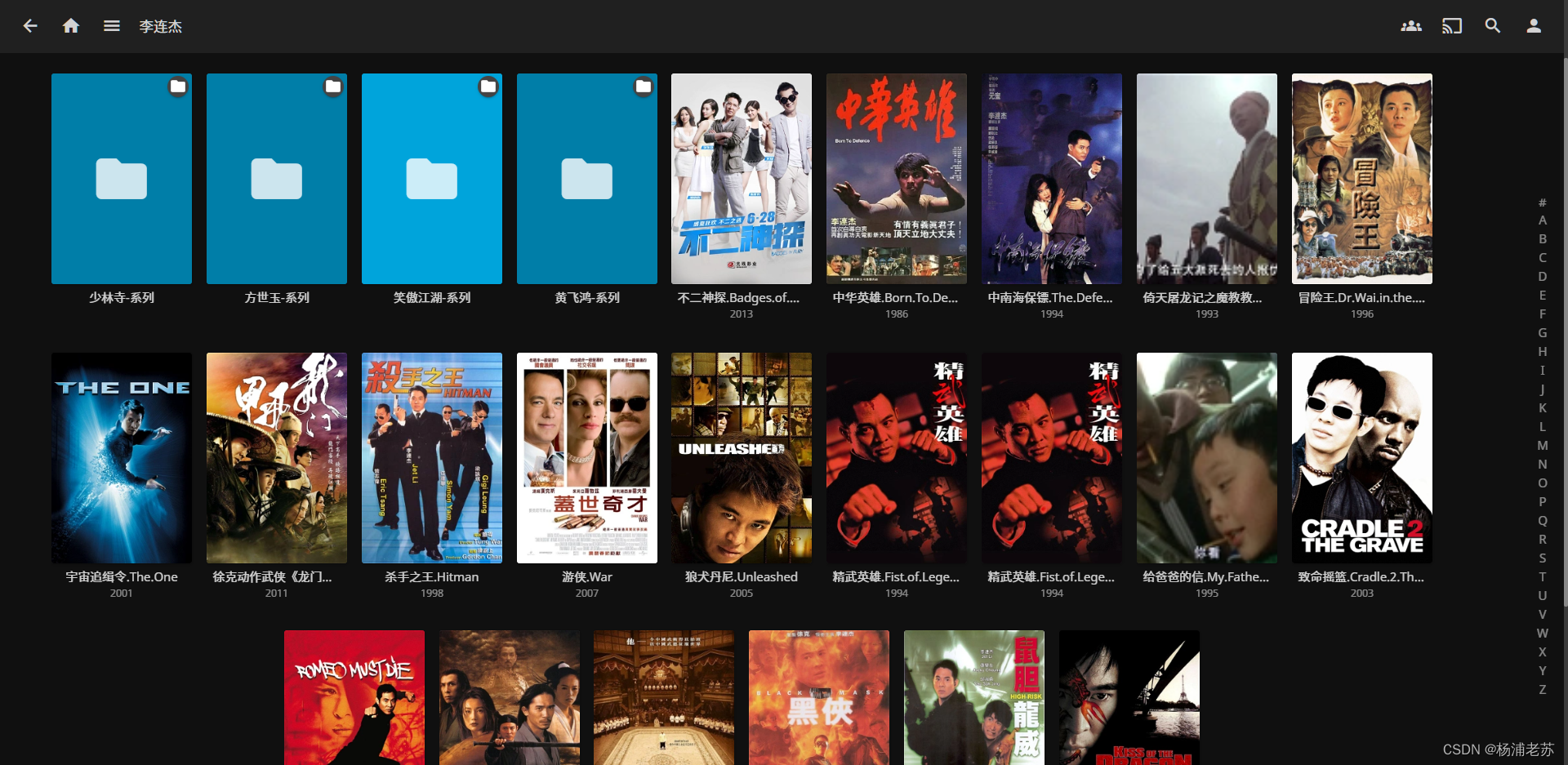
Task: Click the 少林寺-系列 title text
Action: [122, 298]
